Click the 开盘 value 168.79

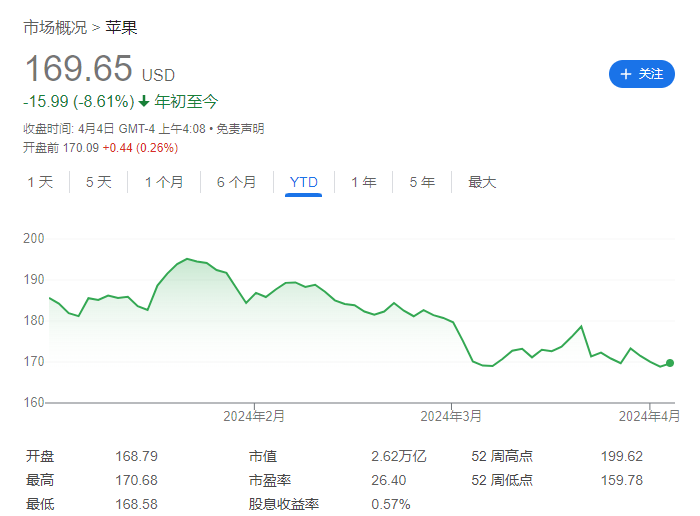(137, 456)
